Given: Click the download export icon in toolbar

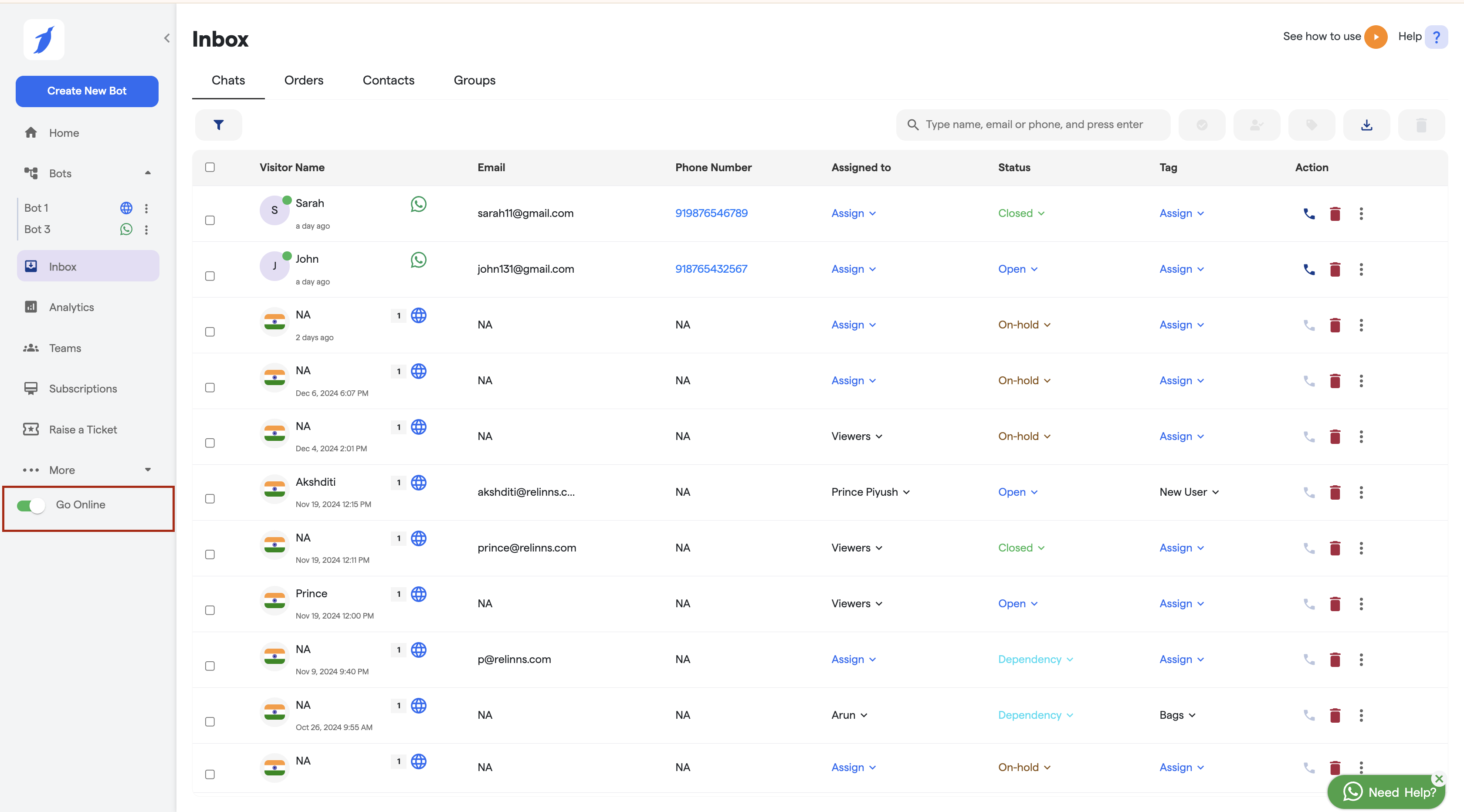Looking at the screenshot, I should (x=1366, y=125).
